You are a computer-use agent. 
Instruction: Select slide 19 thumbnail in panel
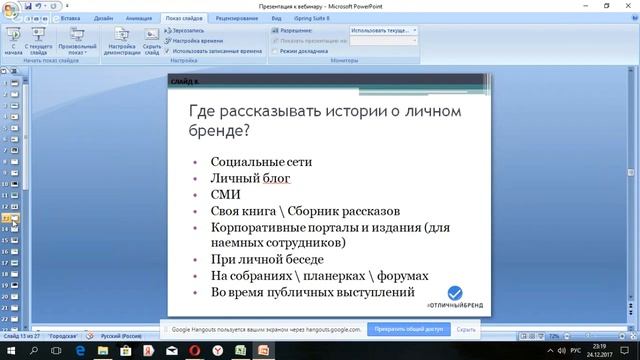point(14,285)
